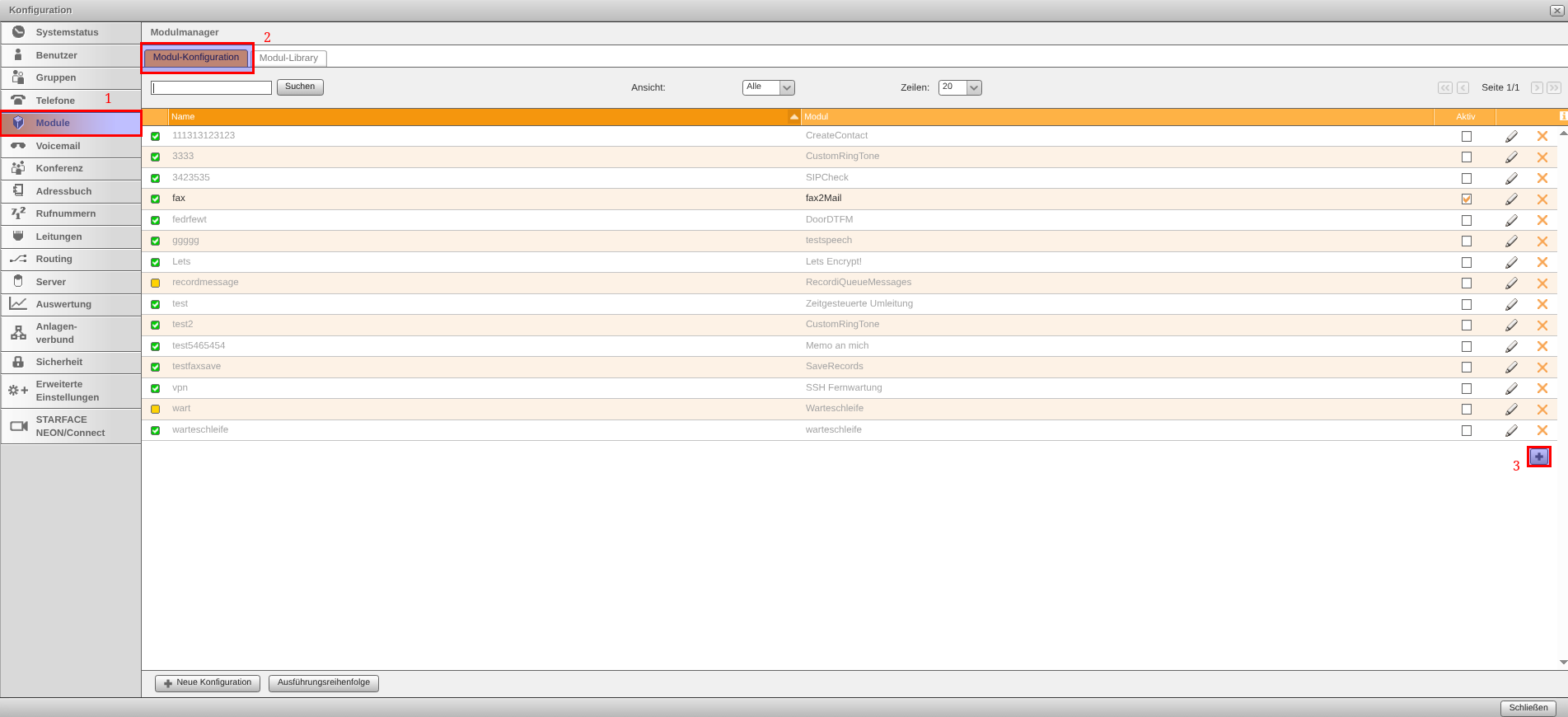Image resolution: width=1568 pixels, height=717 pixels.
Task: Click the blue plus icon below the table
Action: point(1538,457)
